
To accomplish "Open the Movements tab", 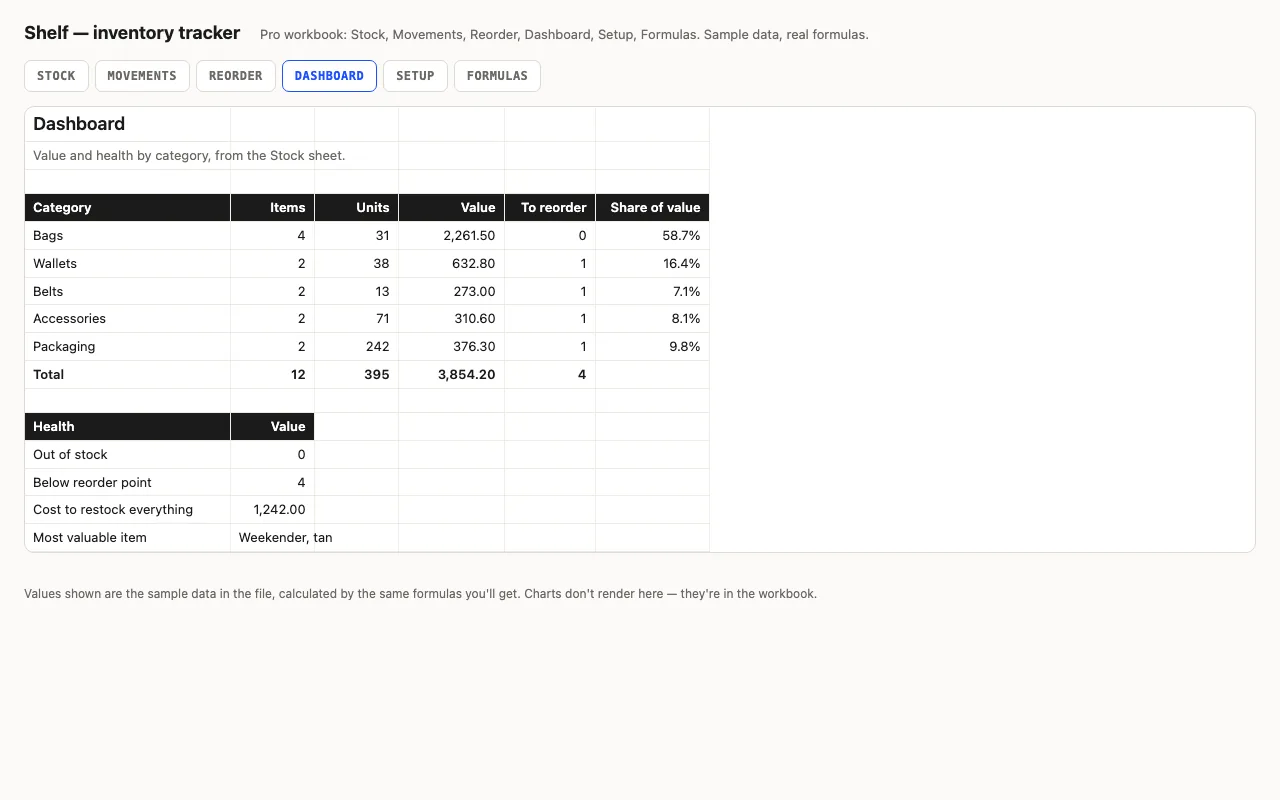I will click(x=142, y=76).
